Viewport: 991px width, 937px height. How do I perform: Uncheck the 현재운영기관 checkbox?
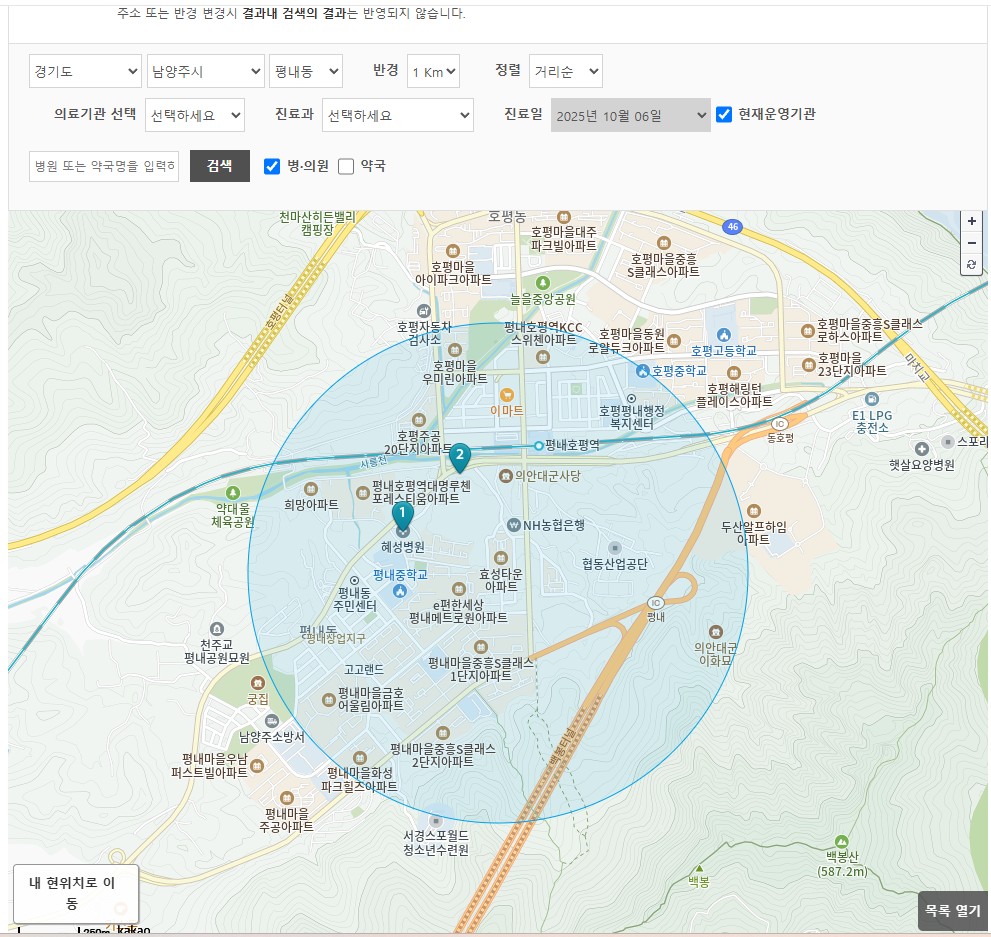[x=723, y=114]
